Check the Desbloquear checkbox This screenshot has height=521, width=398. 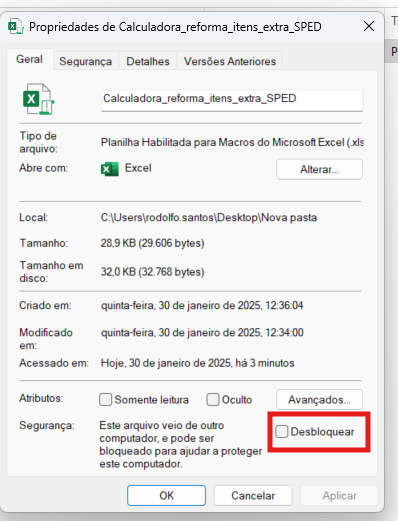point(282,432)
